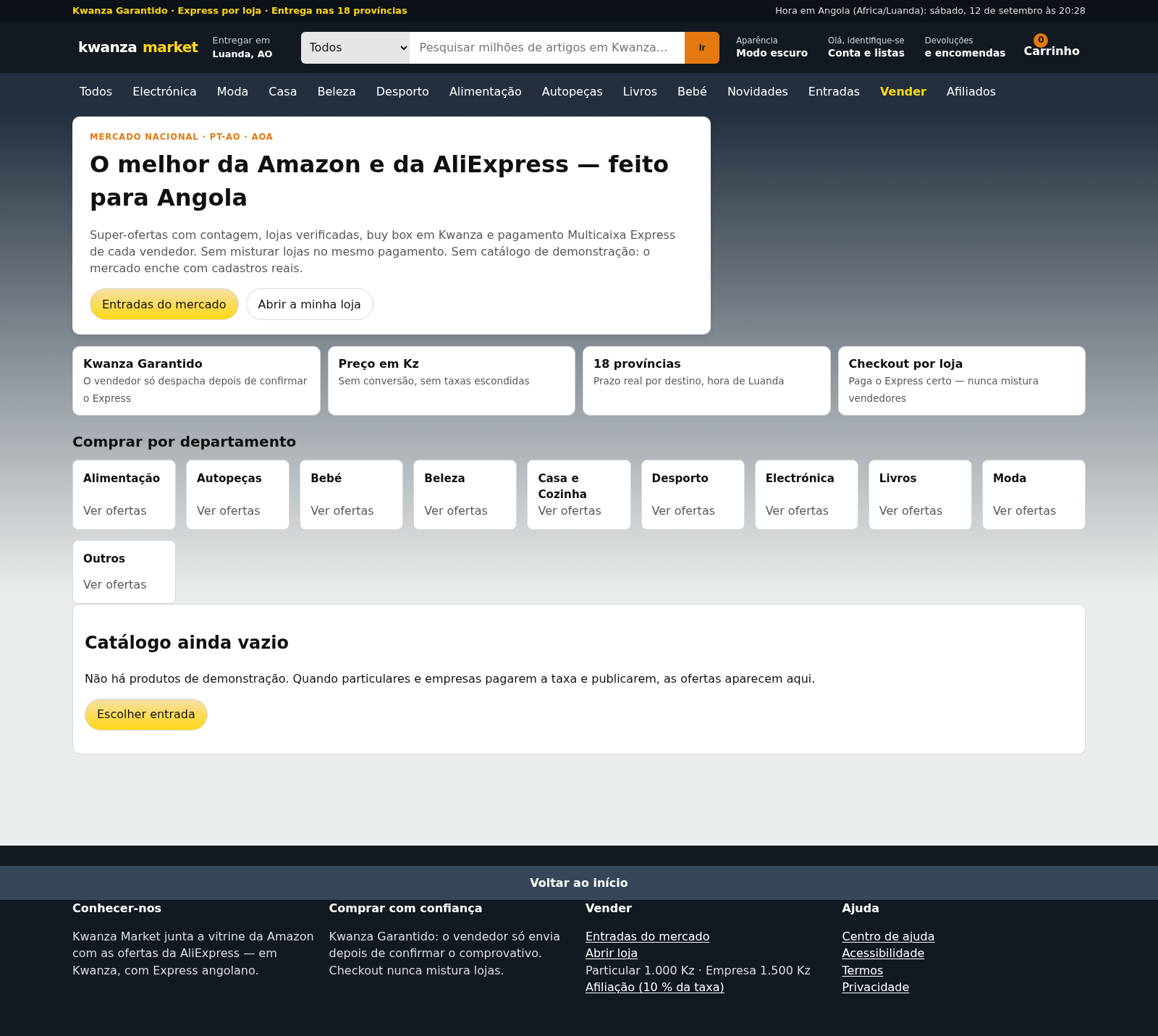Open Novidades in the navigation bar
The width and height of the screenshot is (1158, 1036).
[757, 91]
